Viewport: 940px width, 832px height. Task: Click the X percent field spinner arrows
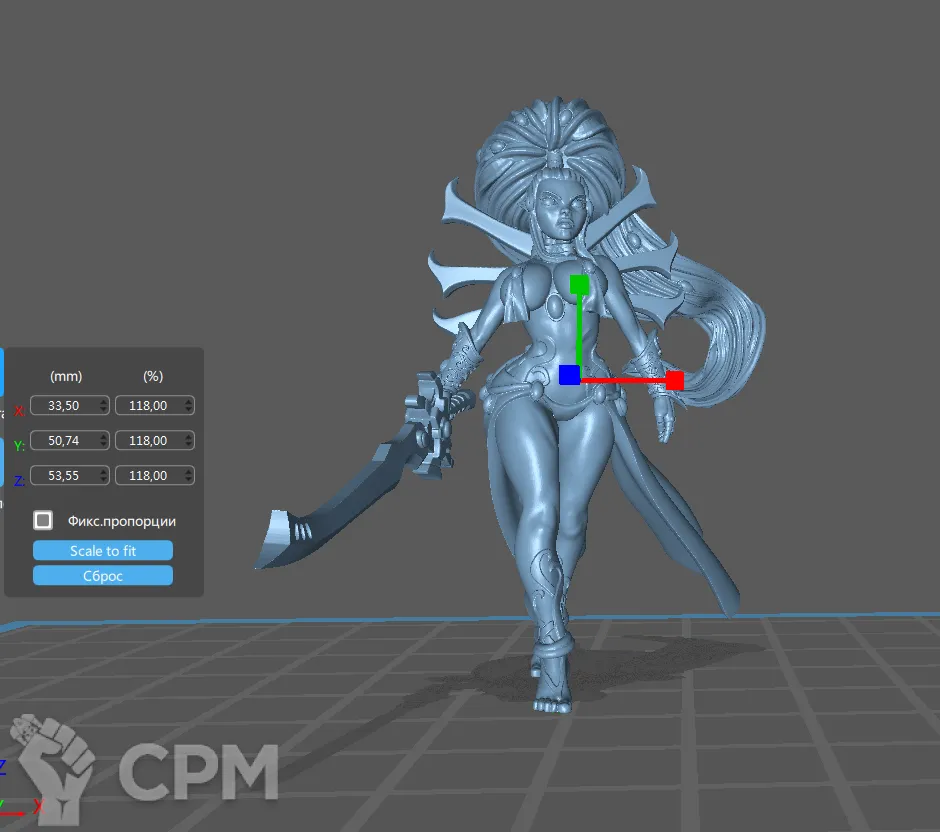pyautogui.click(x=189, y=405)
